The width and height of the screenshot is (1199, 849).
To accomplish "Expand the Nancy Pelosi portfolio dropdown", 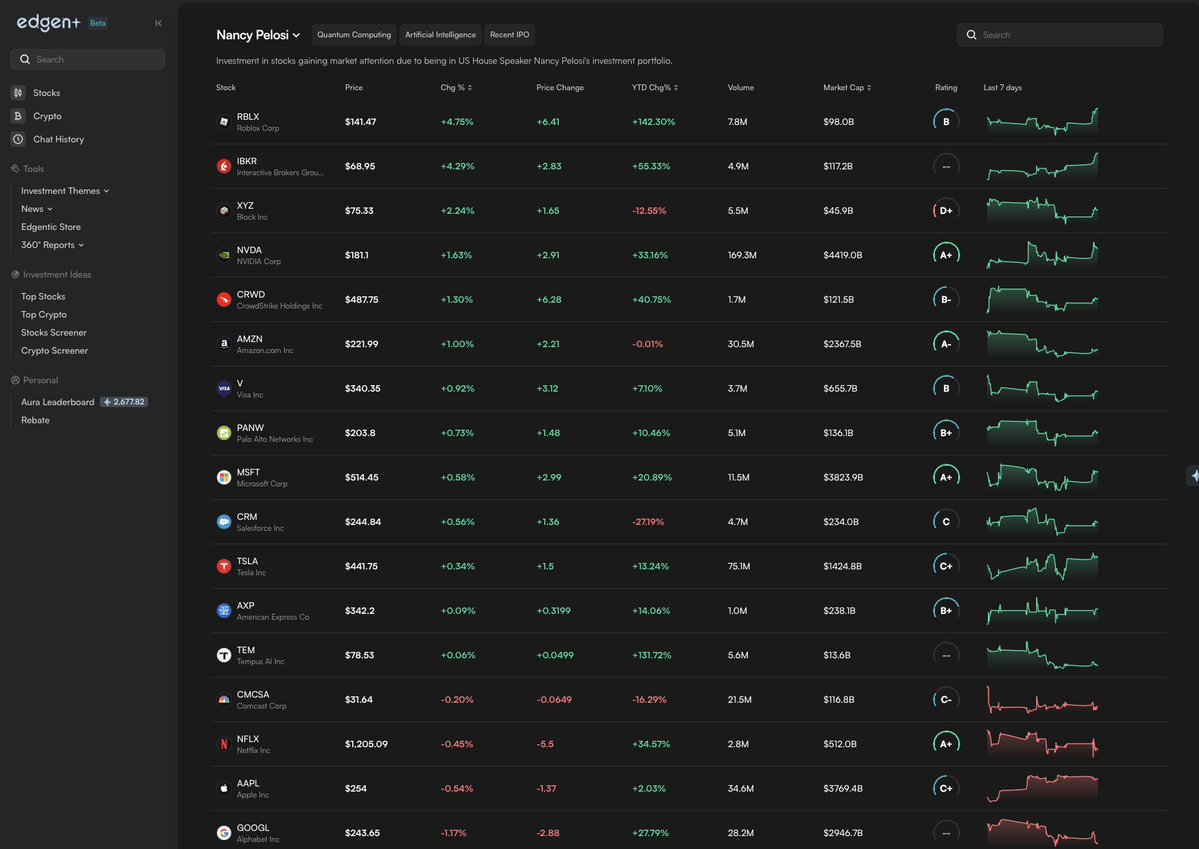I will (295, 33).
